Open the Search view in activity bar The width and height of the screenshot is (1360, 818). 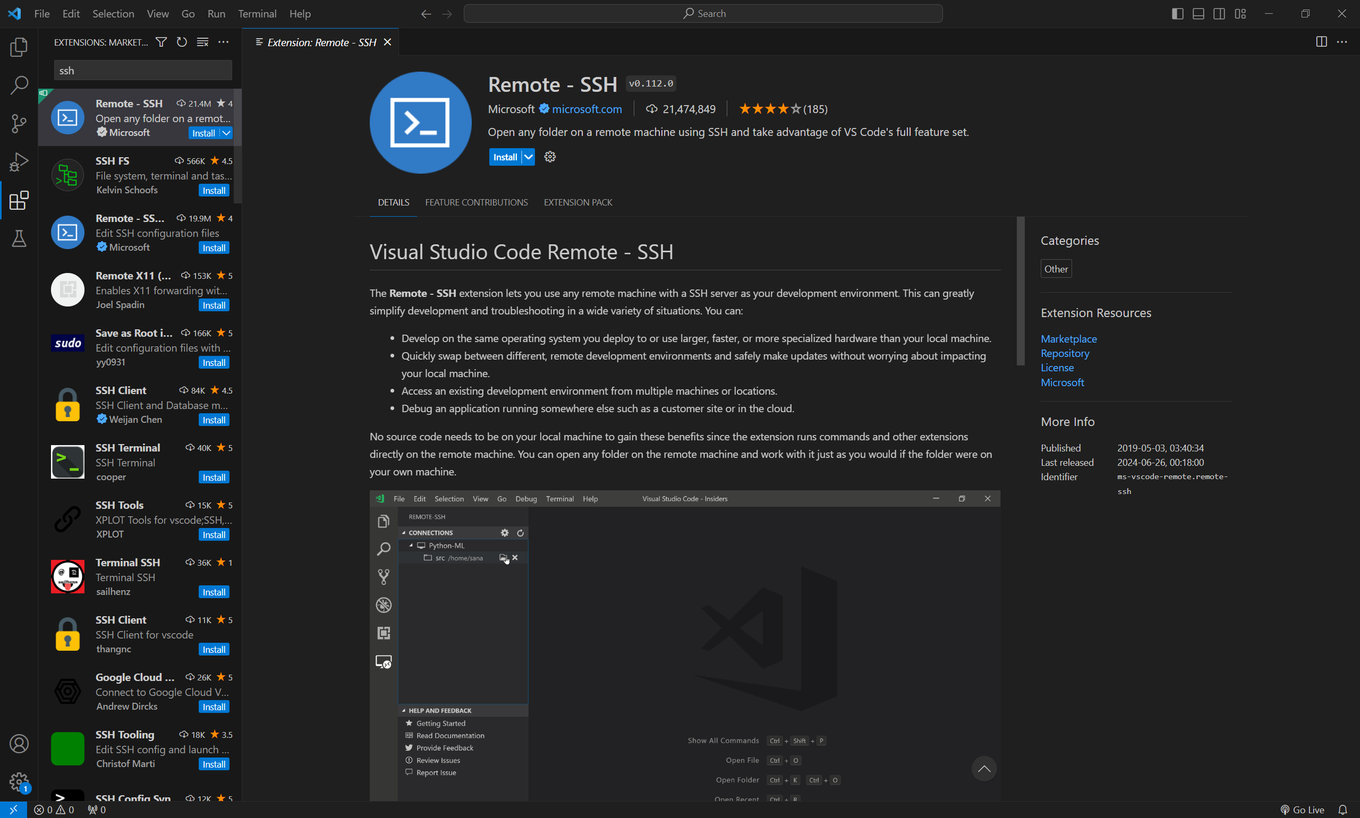(x=19, y=86)
